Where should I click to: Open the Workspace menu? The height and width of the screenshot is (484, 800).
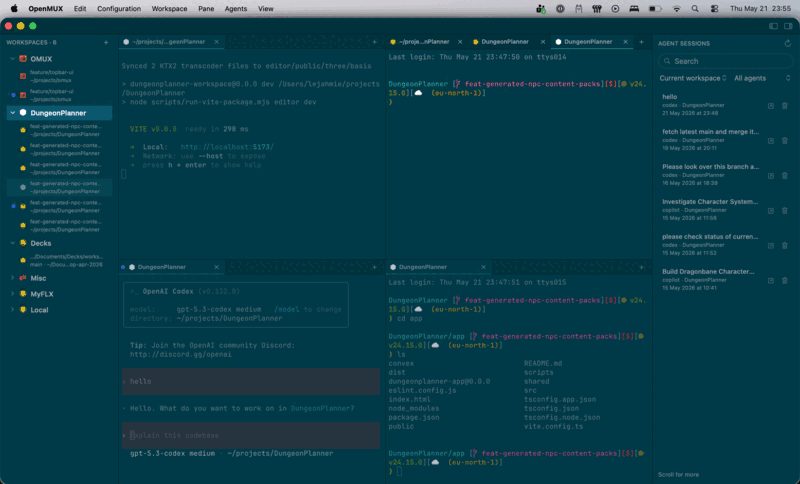[169, 9]
